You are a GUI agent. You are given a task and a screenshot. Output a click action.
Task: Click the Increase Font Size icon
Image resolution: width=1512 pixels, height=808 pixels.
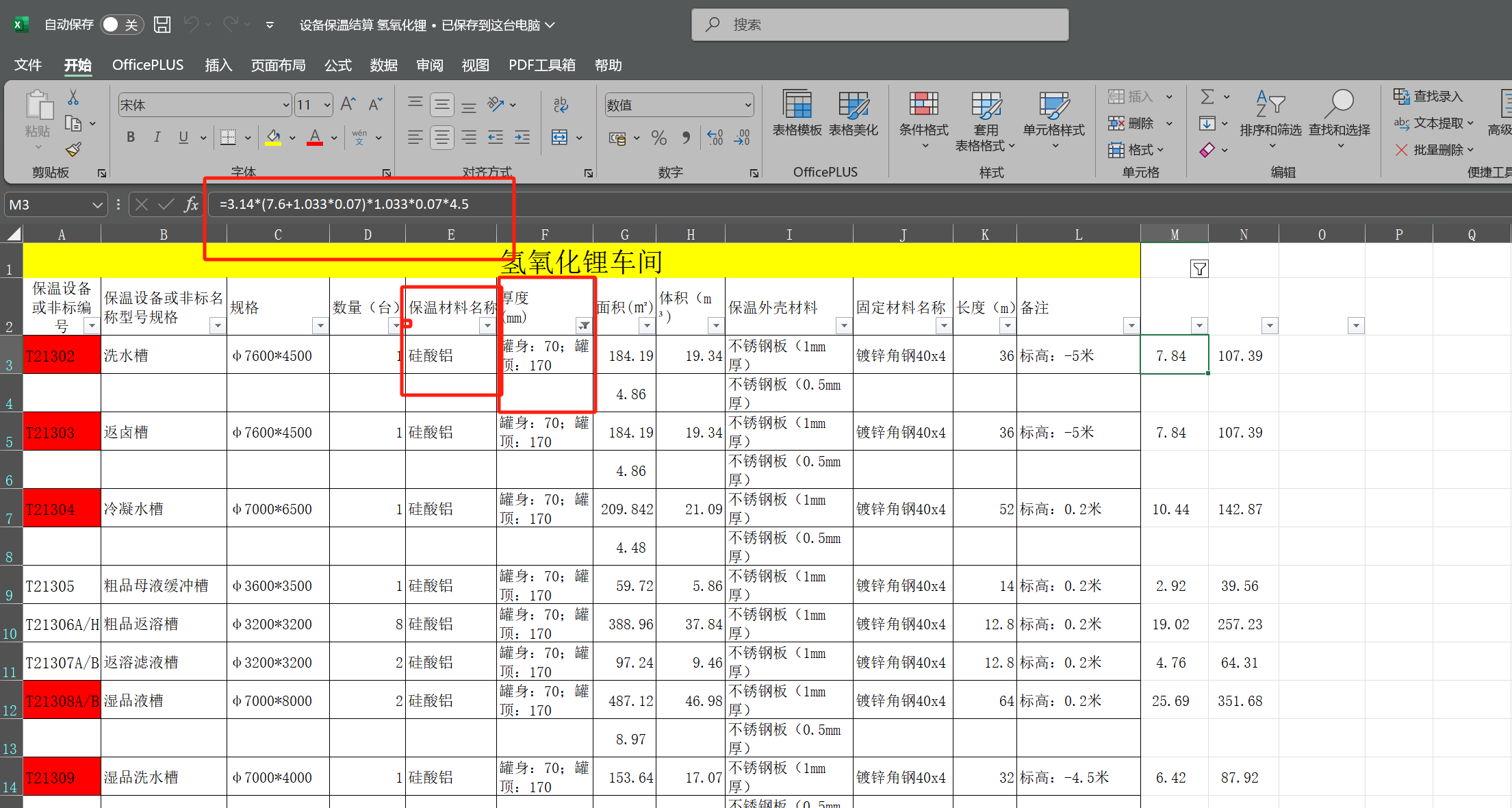348,104
